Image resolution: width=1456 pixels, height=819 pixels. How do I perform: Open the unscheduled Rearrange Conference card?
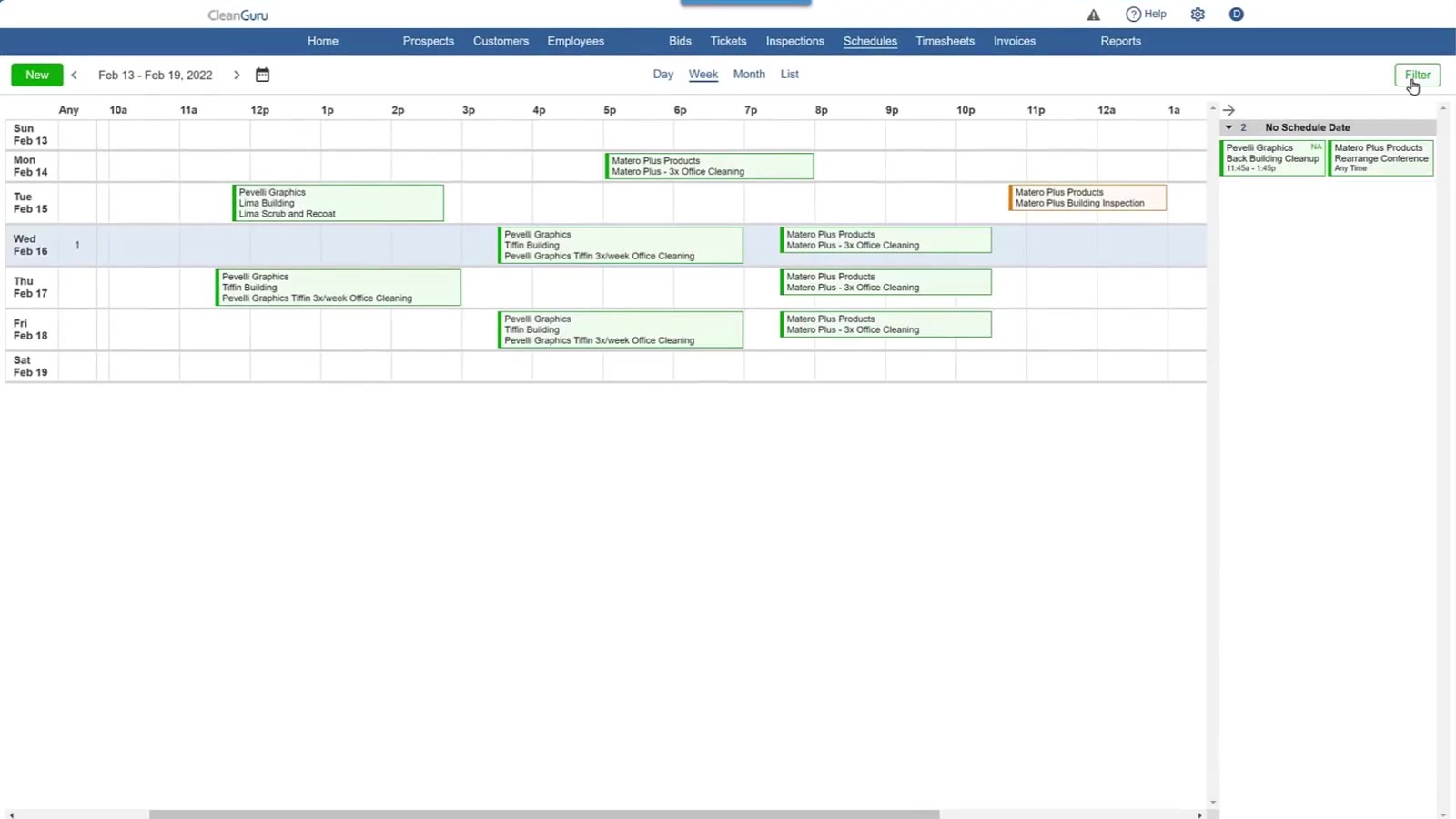[x=1380, y=157]
